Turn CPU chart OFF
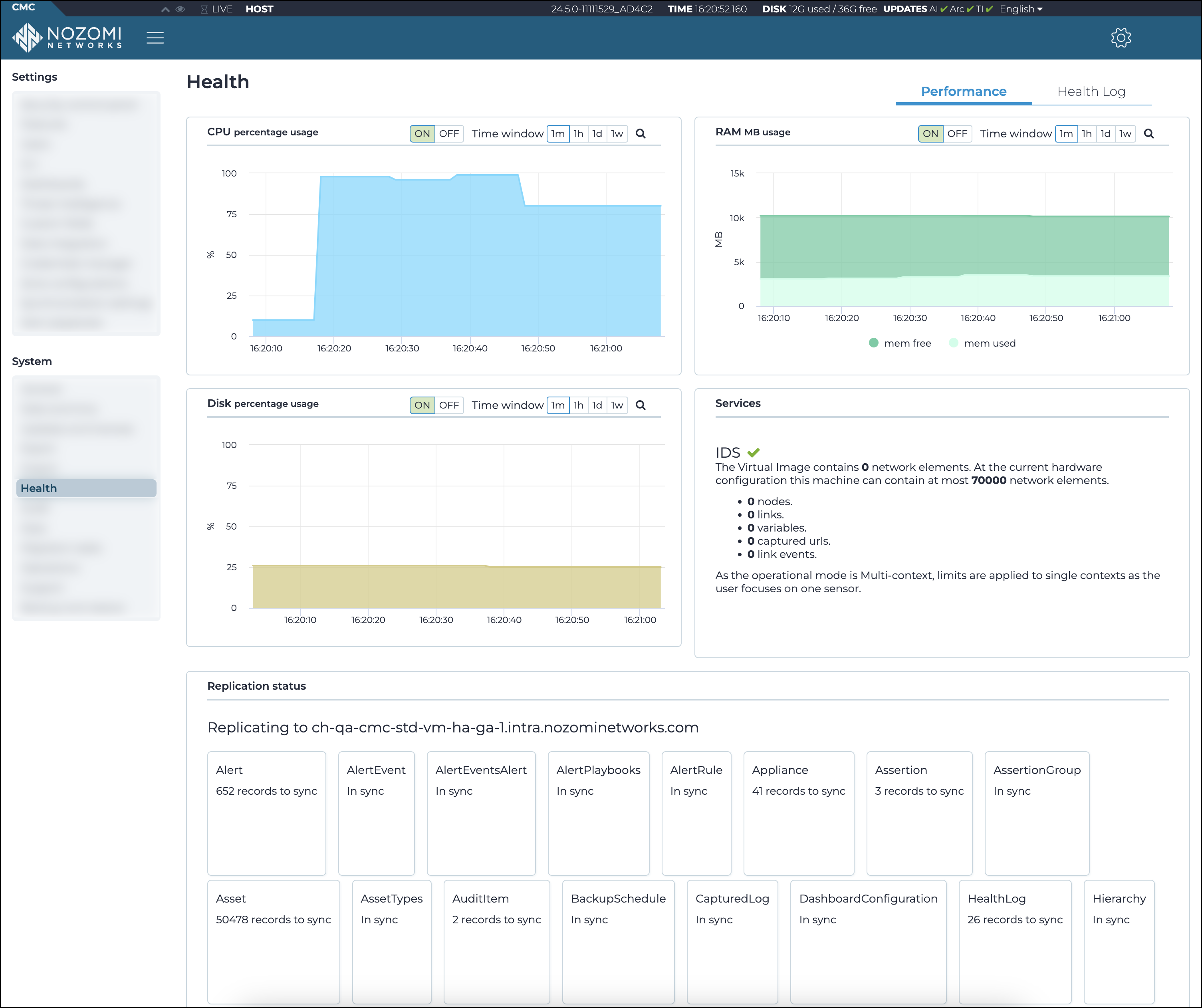 (449, 133)
